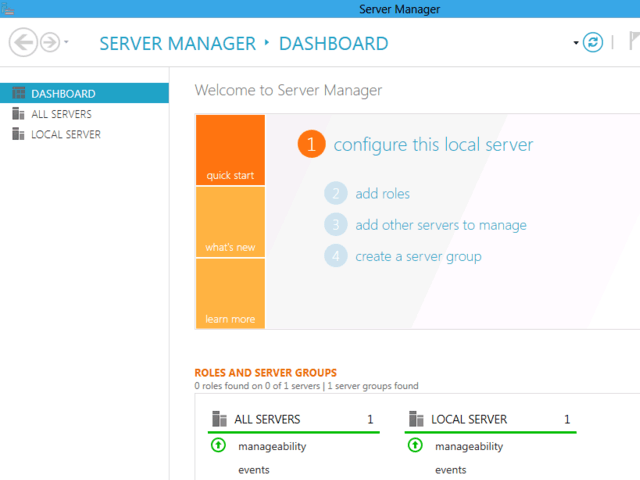The width and height of the screenshot is (640, 480).
Task: Click events under Local Server tile
Action: click(x=450, y=470)
